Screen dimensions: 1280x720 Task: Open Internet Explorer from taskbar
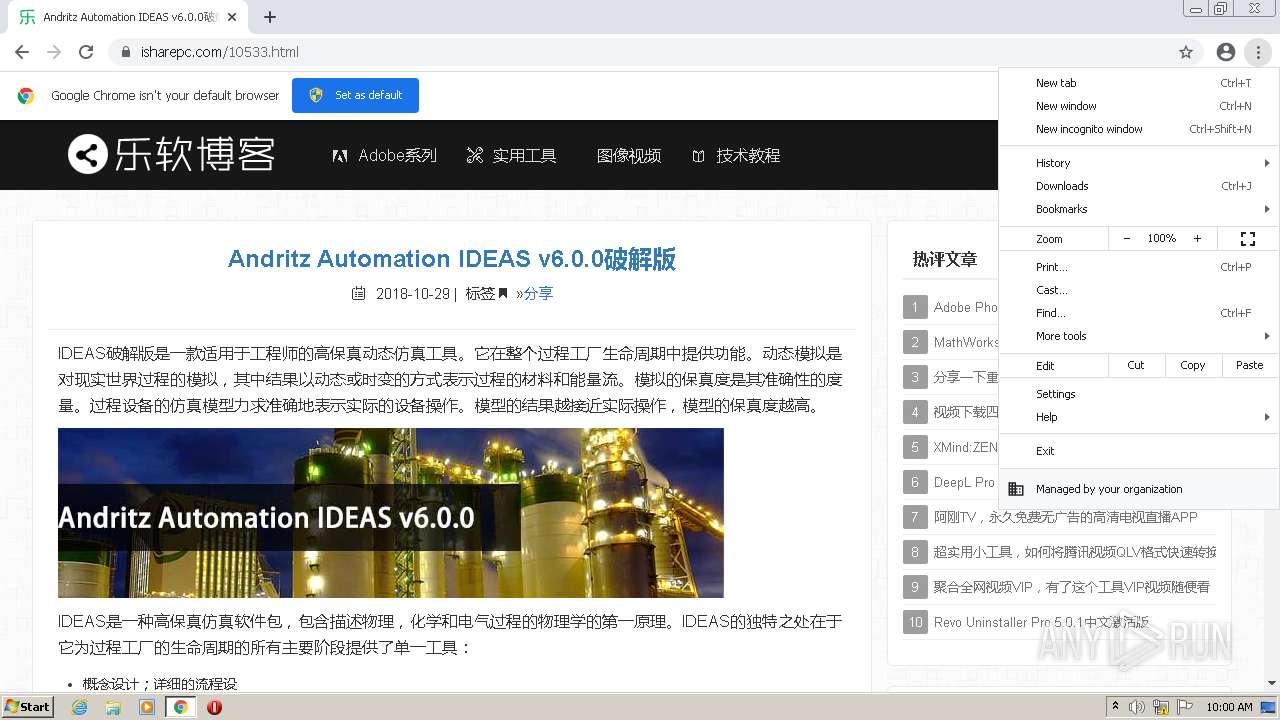(79, 707)
